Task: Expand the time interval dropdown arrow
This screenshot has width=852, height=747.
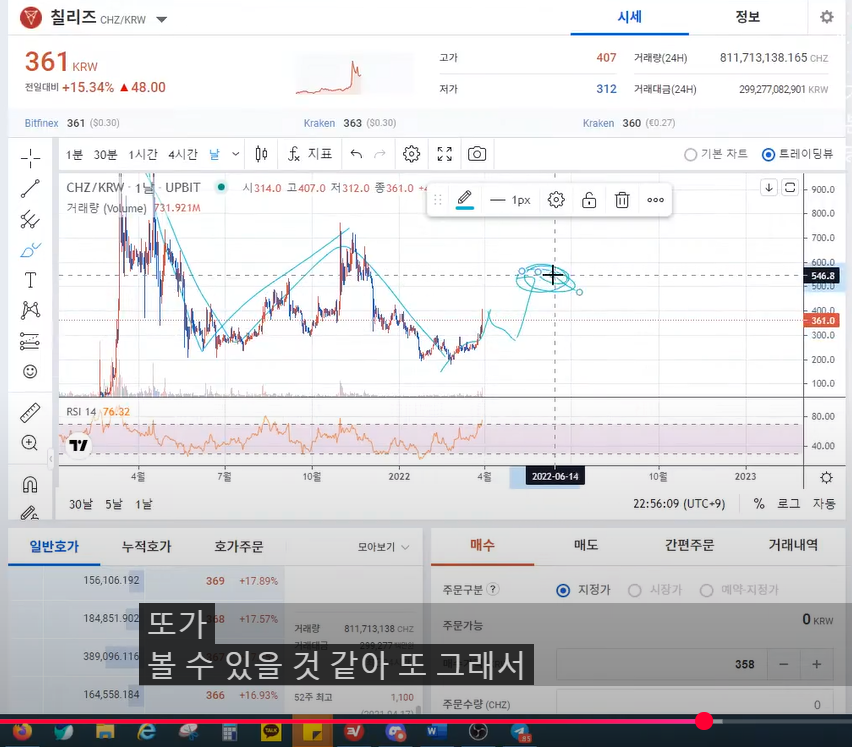Action: (x=235, y=154)
